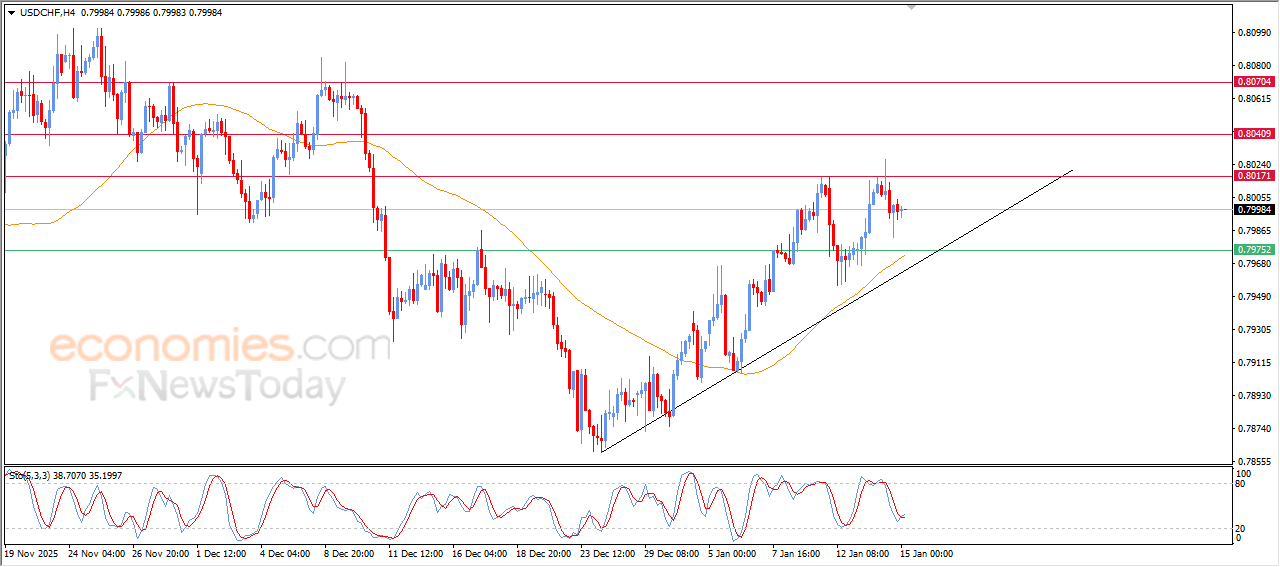1280x567 pixels.
Task: Click the chart shift triangle marker at top
Action: [911, 7]
